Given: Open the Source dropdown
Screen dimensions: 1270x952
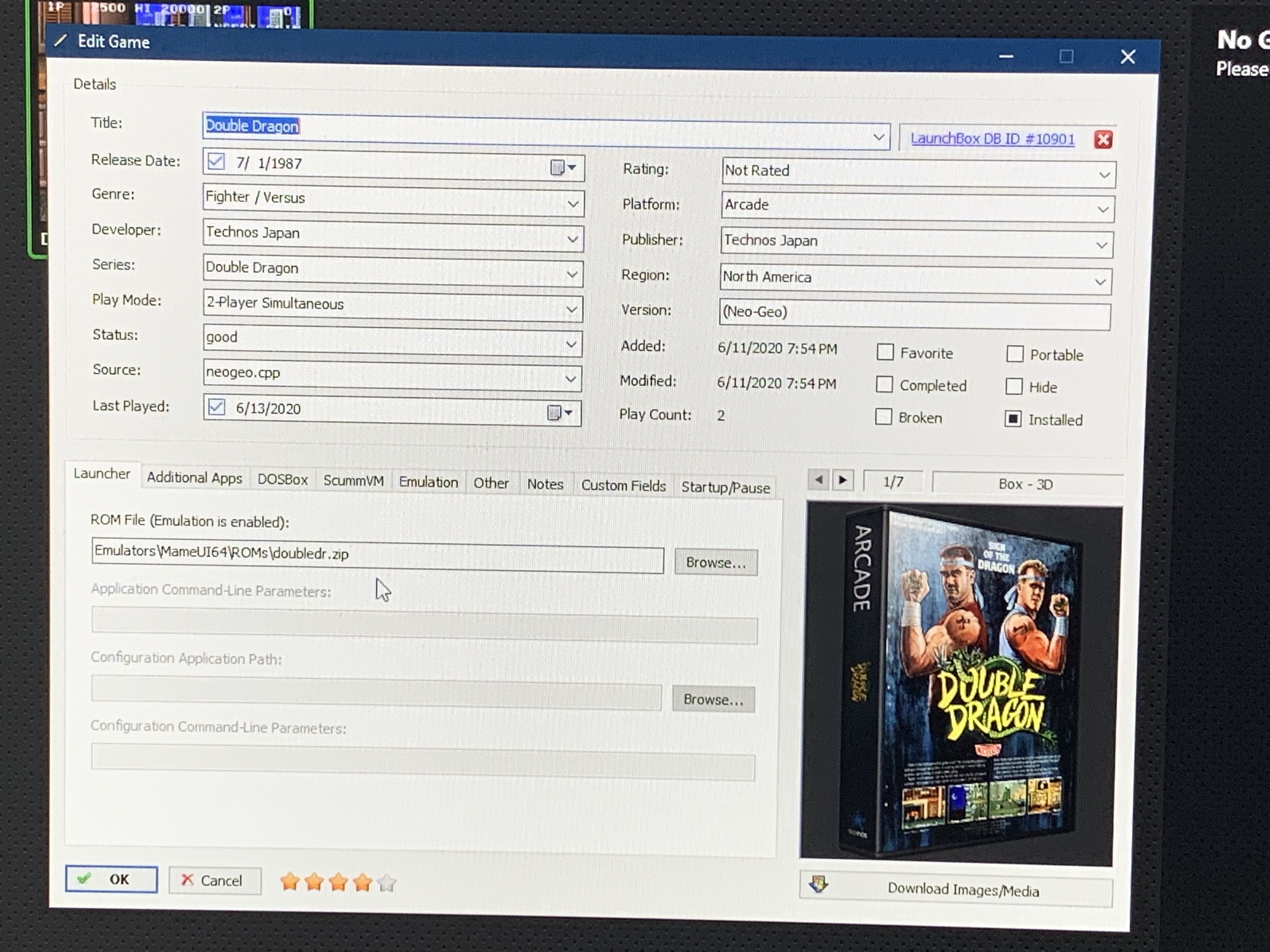Looking at the screenshot, I should point(570,378).
